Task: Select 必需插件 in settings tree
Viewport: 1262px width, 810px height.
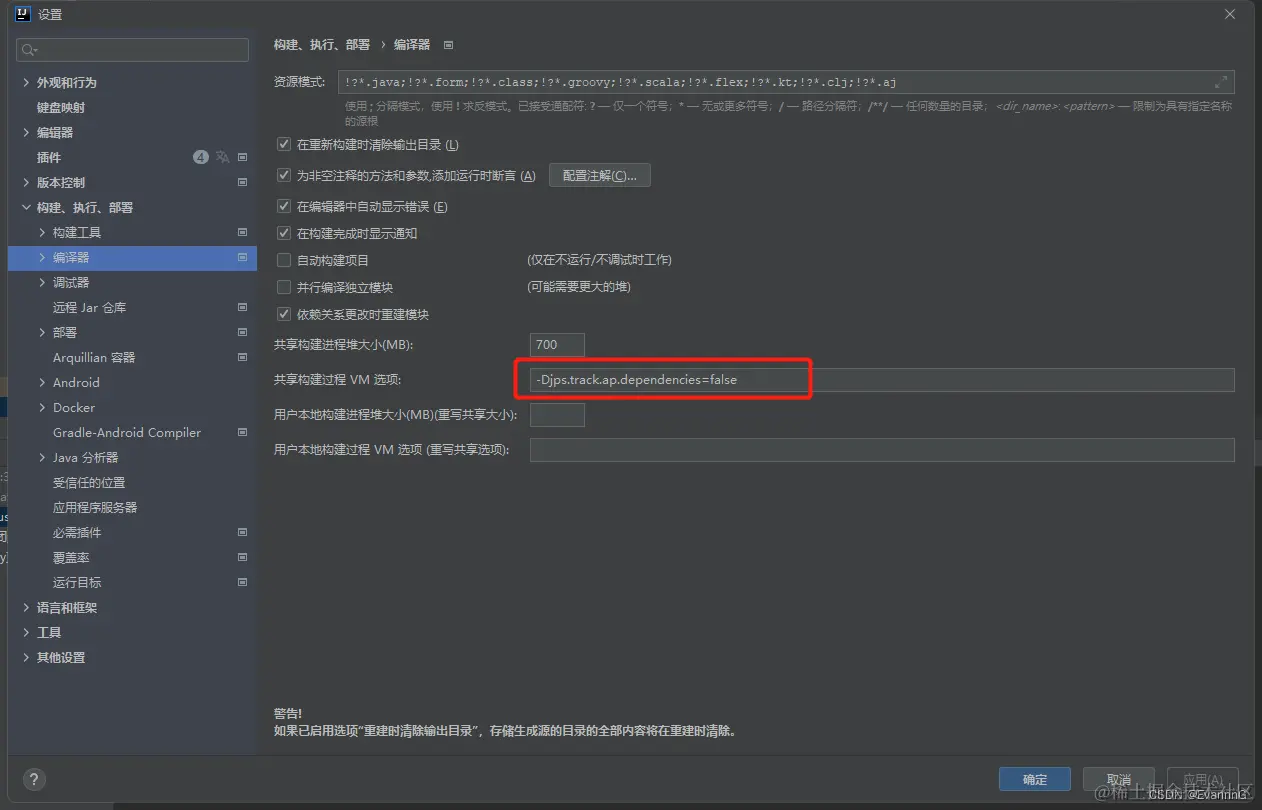Action: [x=77, y=532]
